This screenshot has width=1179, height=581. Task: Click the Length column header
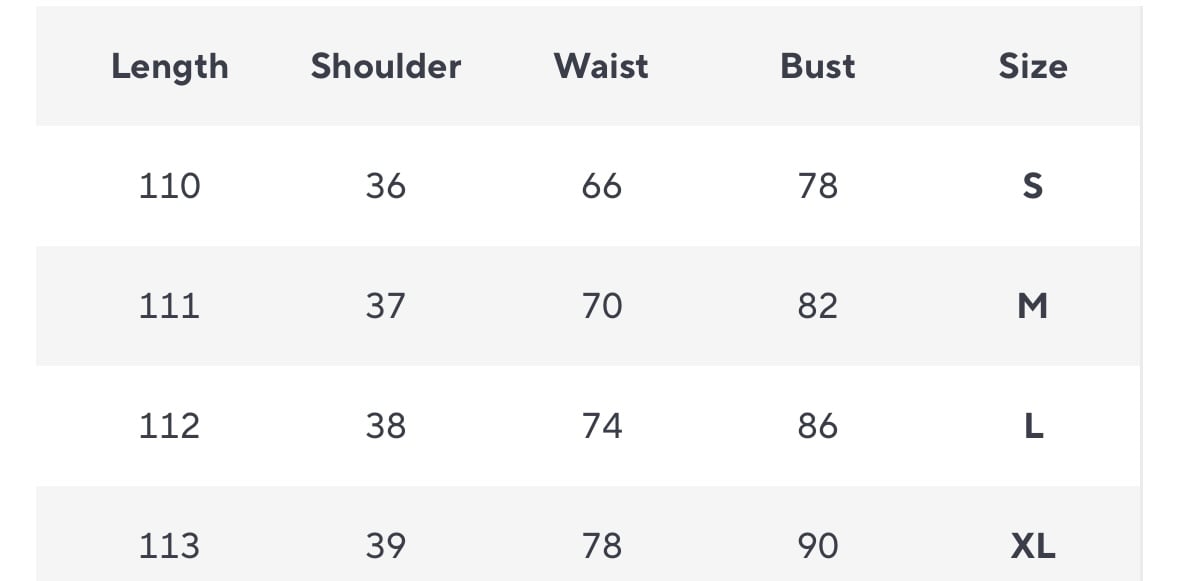coord(170,66)
